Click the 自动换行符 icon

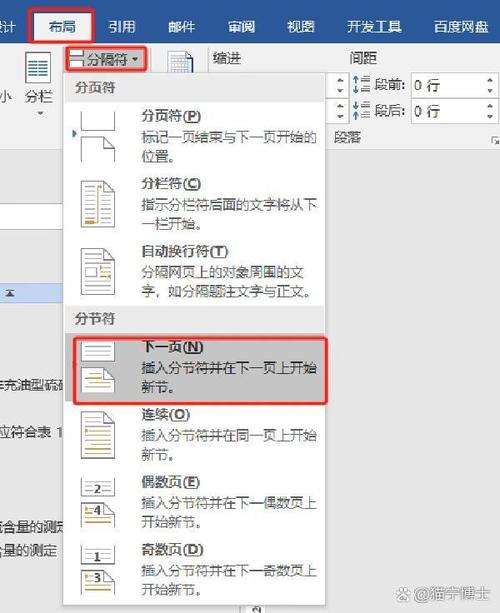point(98,271)
